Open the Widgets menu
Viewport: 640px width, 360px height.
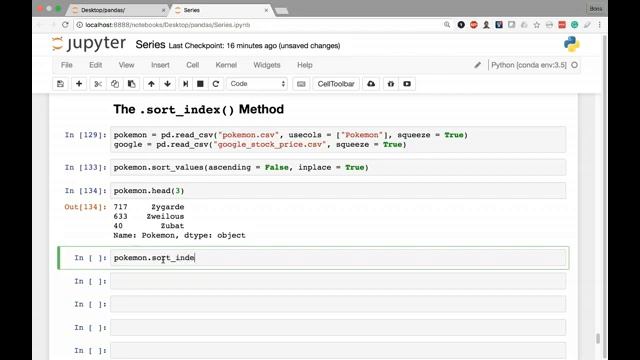click(x=267, y=65)
